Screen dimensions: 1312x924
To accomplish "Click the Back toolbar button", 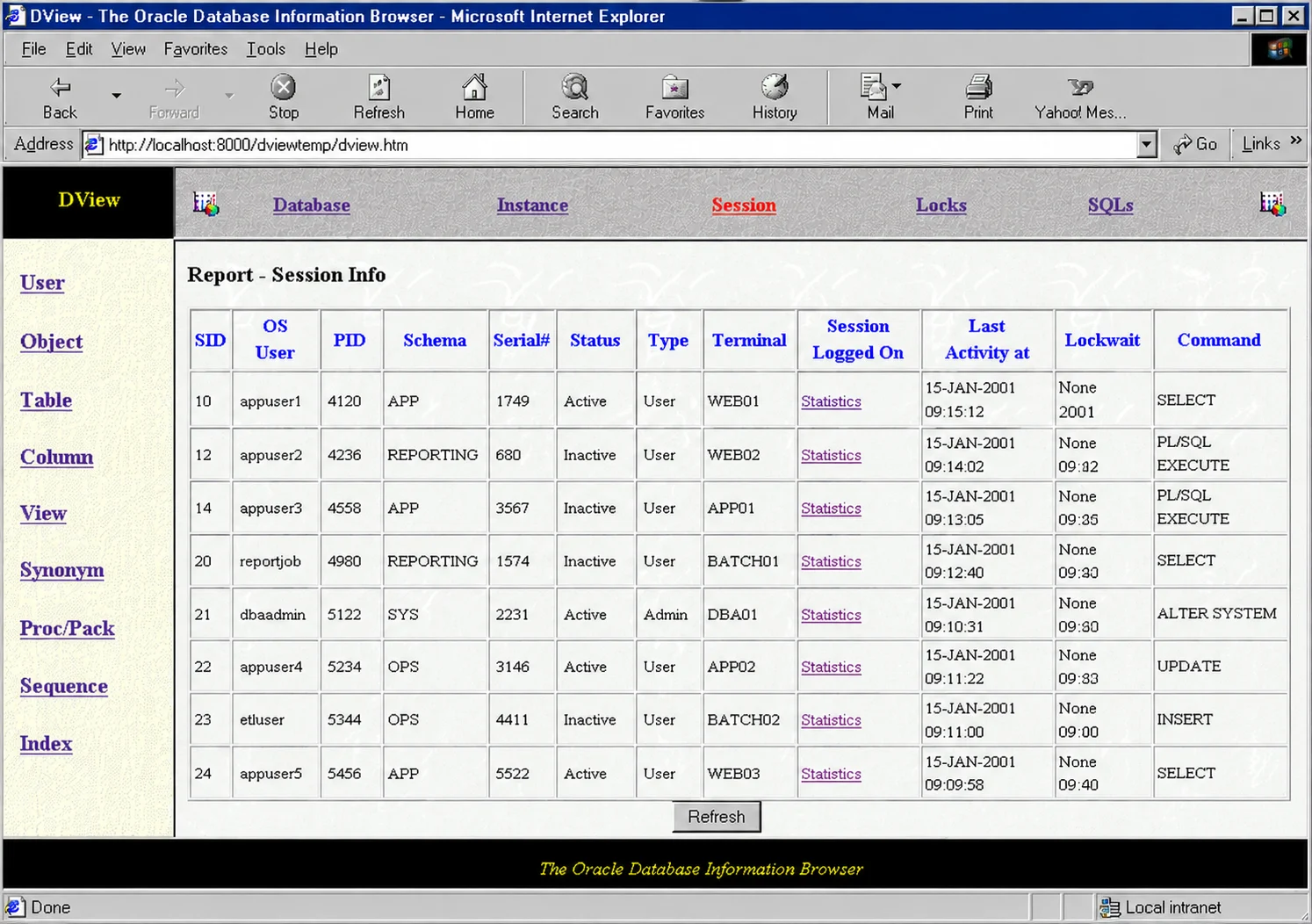I will (x=60, y=97).
